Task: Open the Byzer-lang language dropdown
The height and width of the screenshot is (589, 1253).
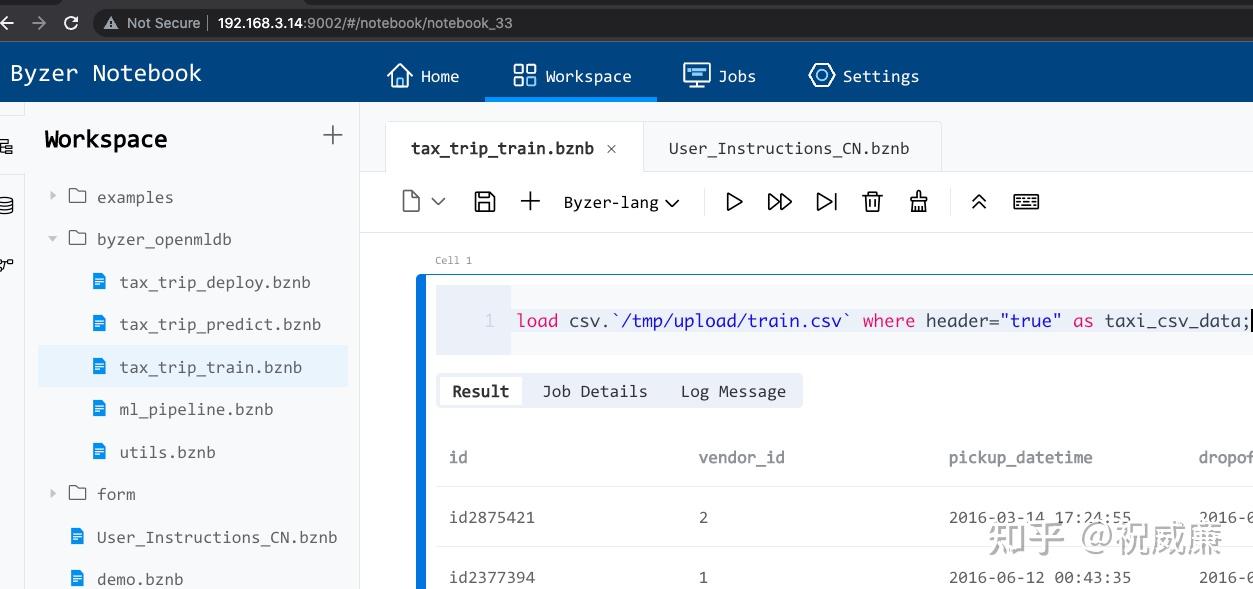Action: [621, 203]
